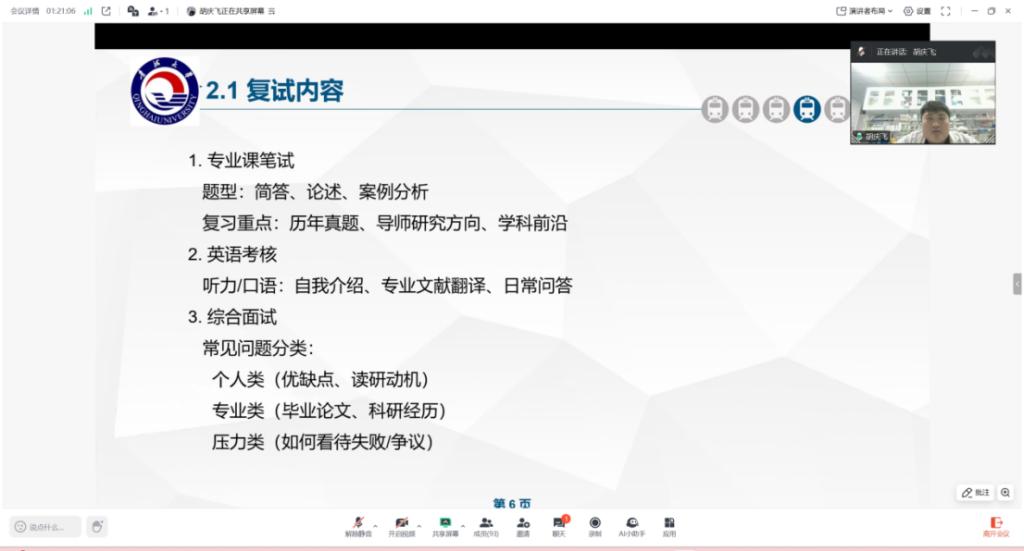This screenshot has width=1024, height=551.
Task: Open the share screen (共享屏幕) button
Action: pyautogui.click(x=445, y=525)
